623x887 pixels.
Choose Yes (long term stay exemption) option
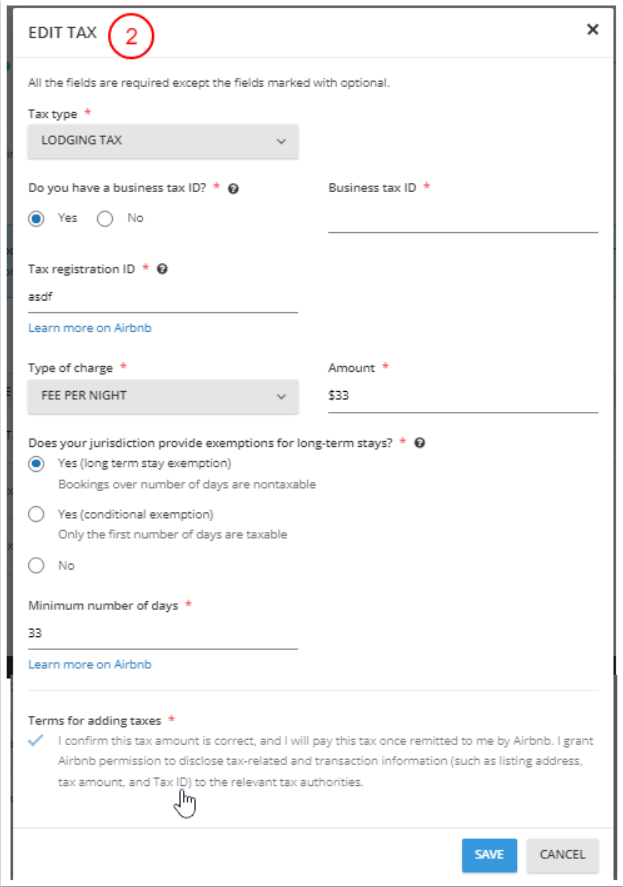[37, 464]
